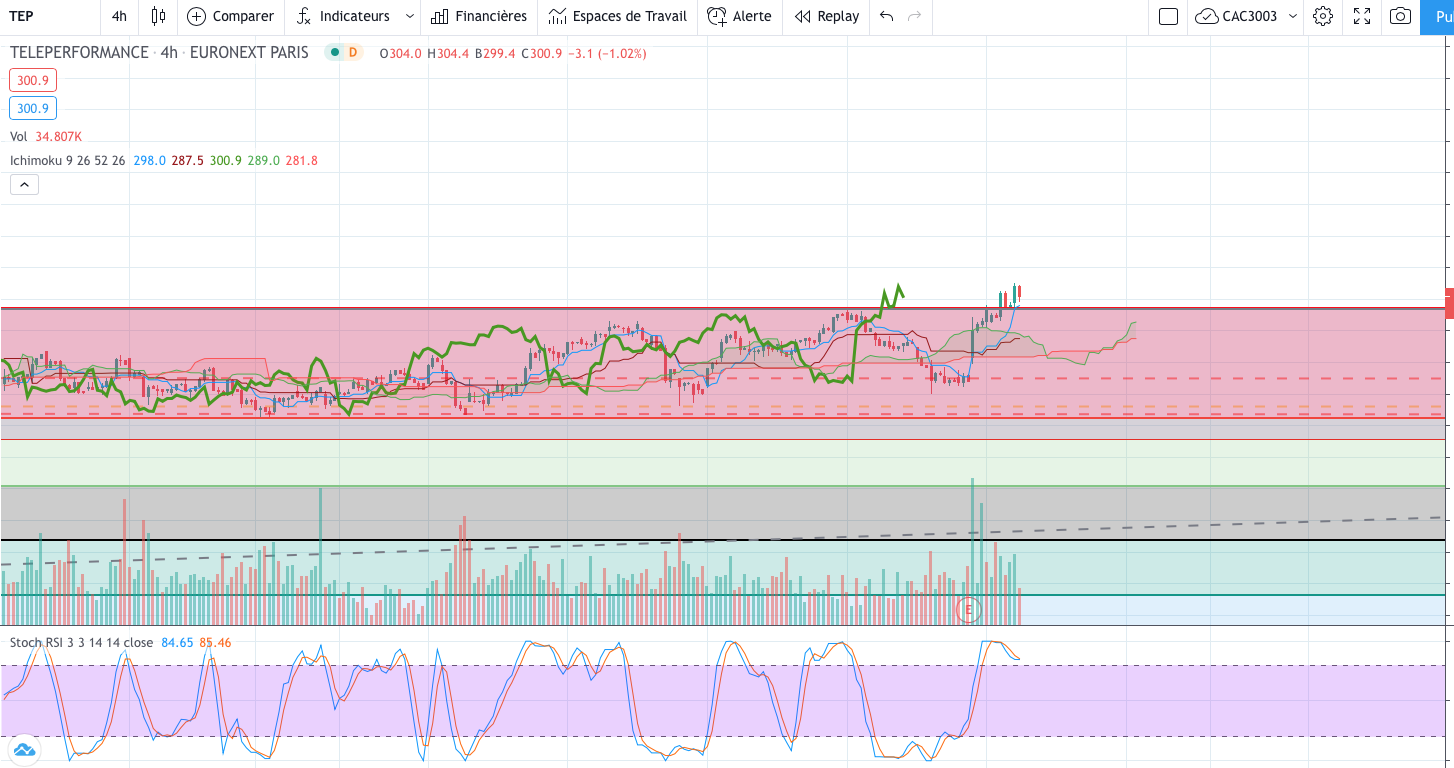
Task: Start bar Replay mode
Action: tap(827, 16)
